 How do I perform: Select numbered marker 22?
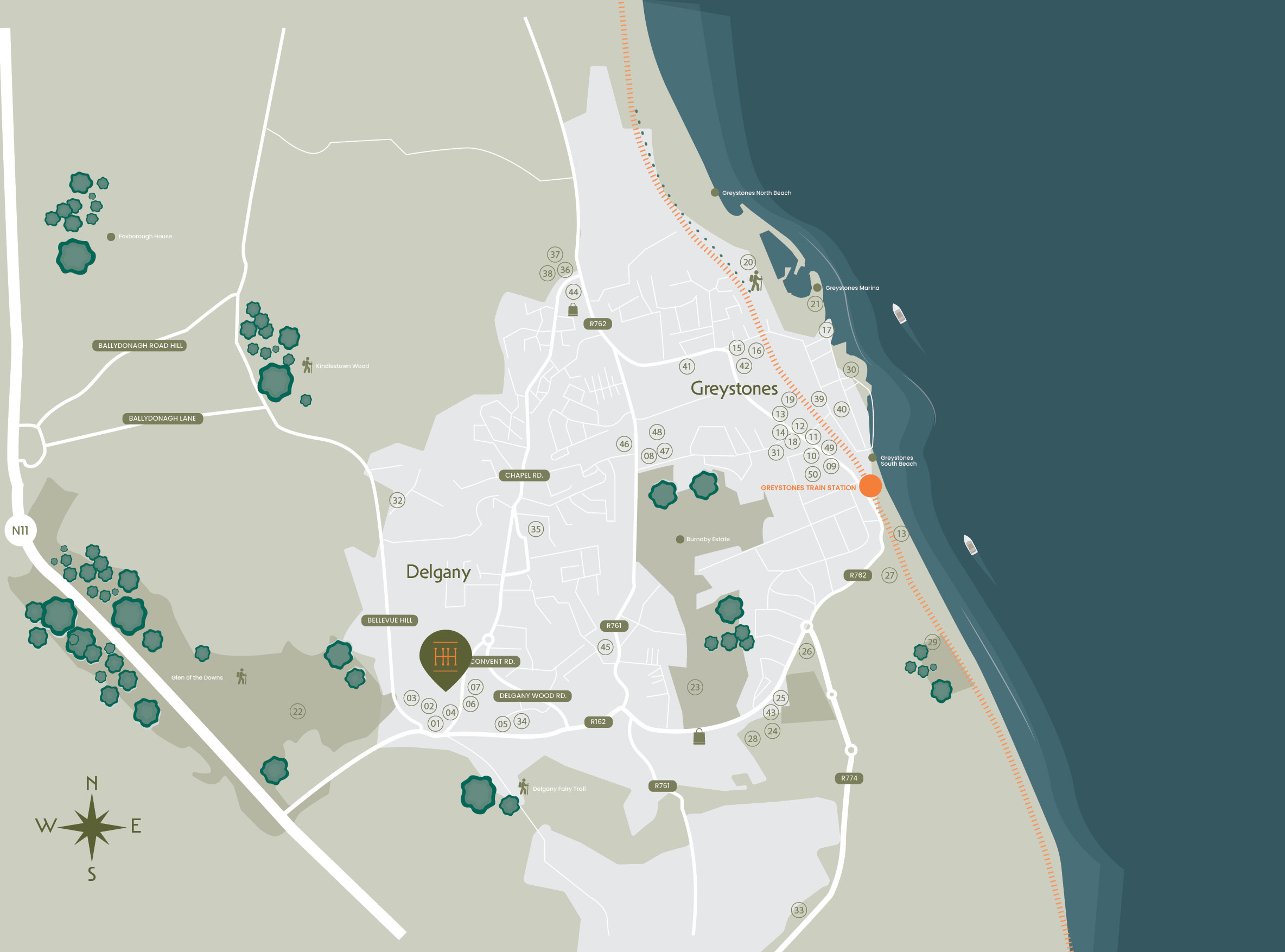tap(297, 711)
